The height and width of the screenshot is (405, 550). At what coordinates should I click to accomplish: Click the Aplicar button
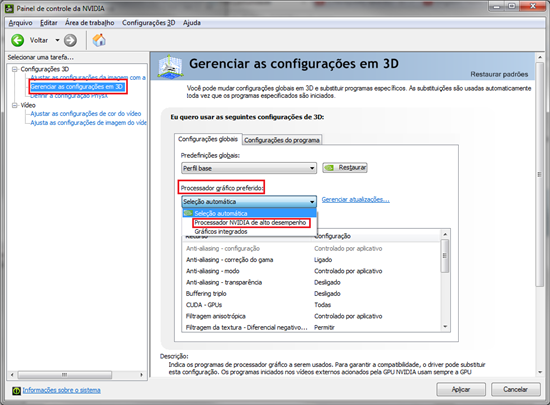click(x=461, y=390)
